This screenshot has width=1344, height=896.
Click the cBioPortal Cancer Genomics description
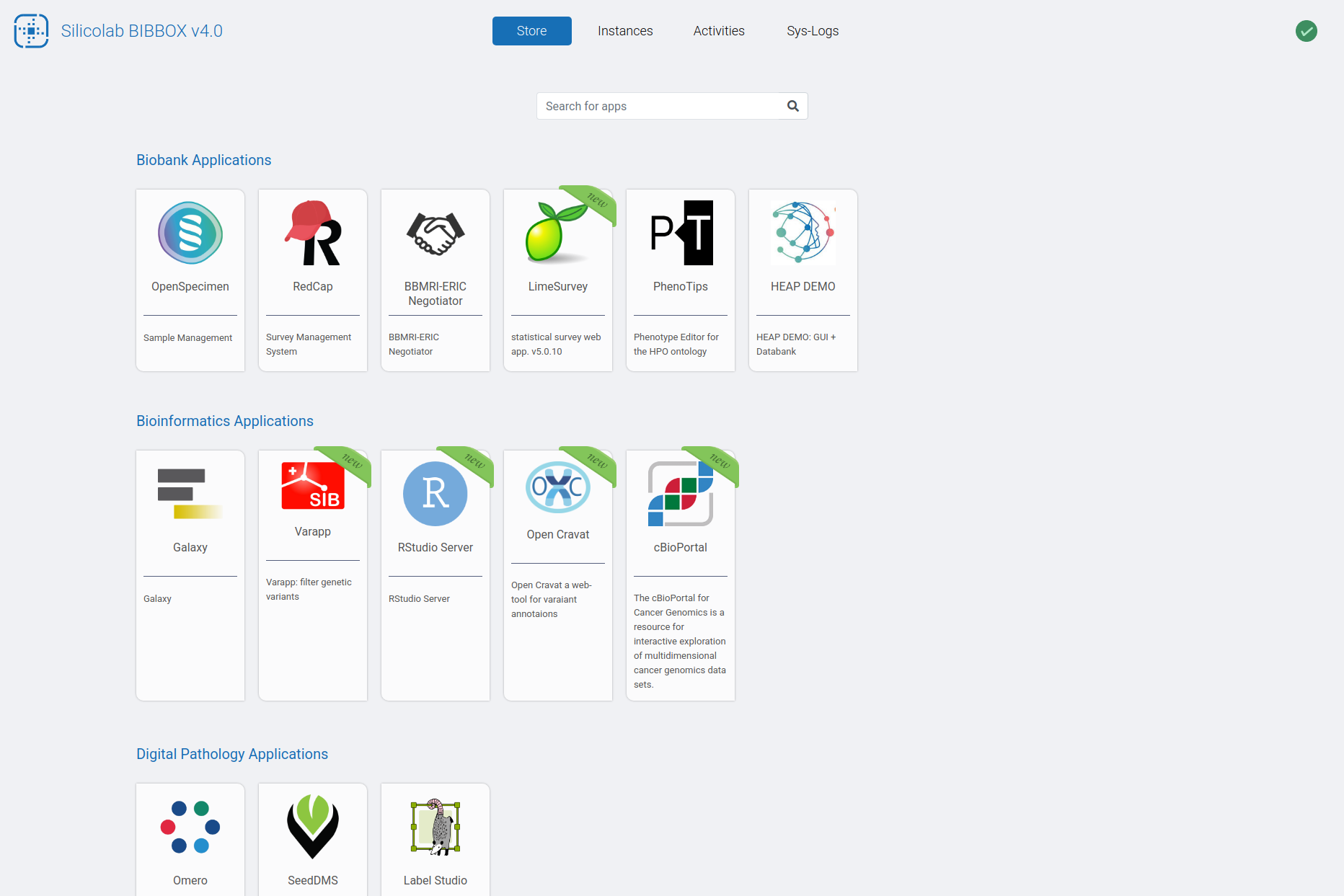[680, 641]
